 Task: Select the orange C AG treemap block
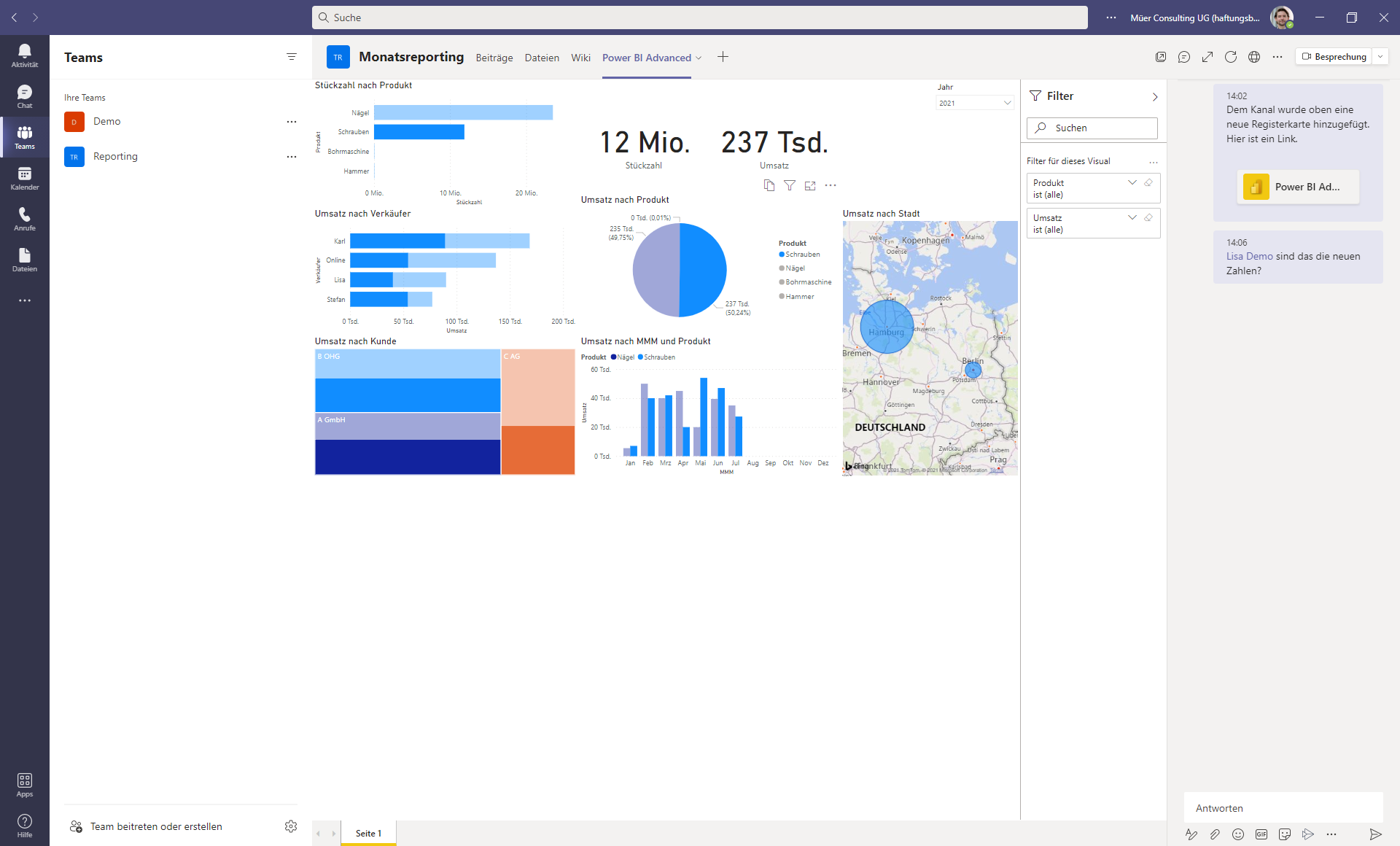click(x=538, y=450)
